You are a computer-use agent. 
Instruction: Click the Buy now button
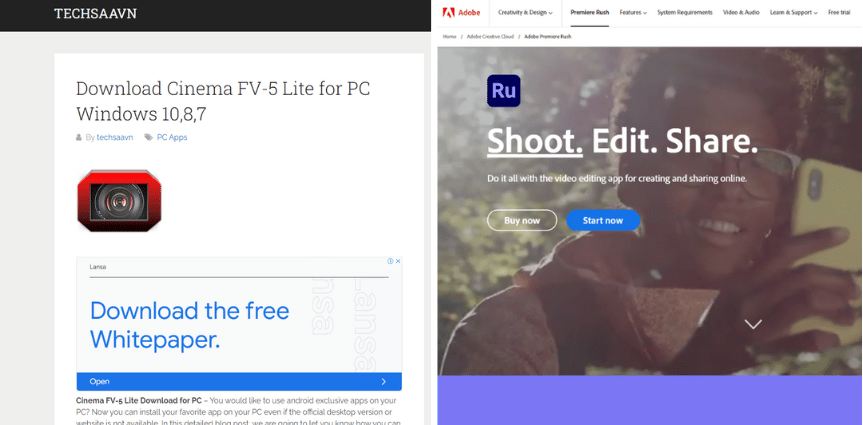(x=522, y=220)
